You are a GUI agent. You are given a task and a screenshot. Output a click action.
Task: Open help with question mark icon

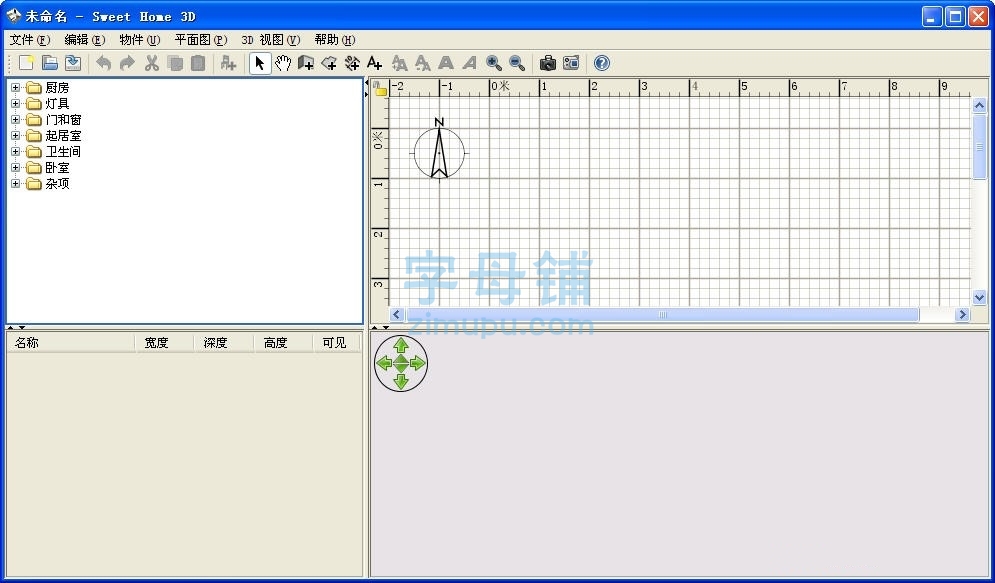pos(602,63)
